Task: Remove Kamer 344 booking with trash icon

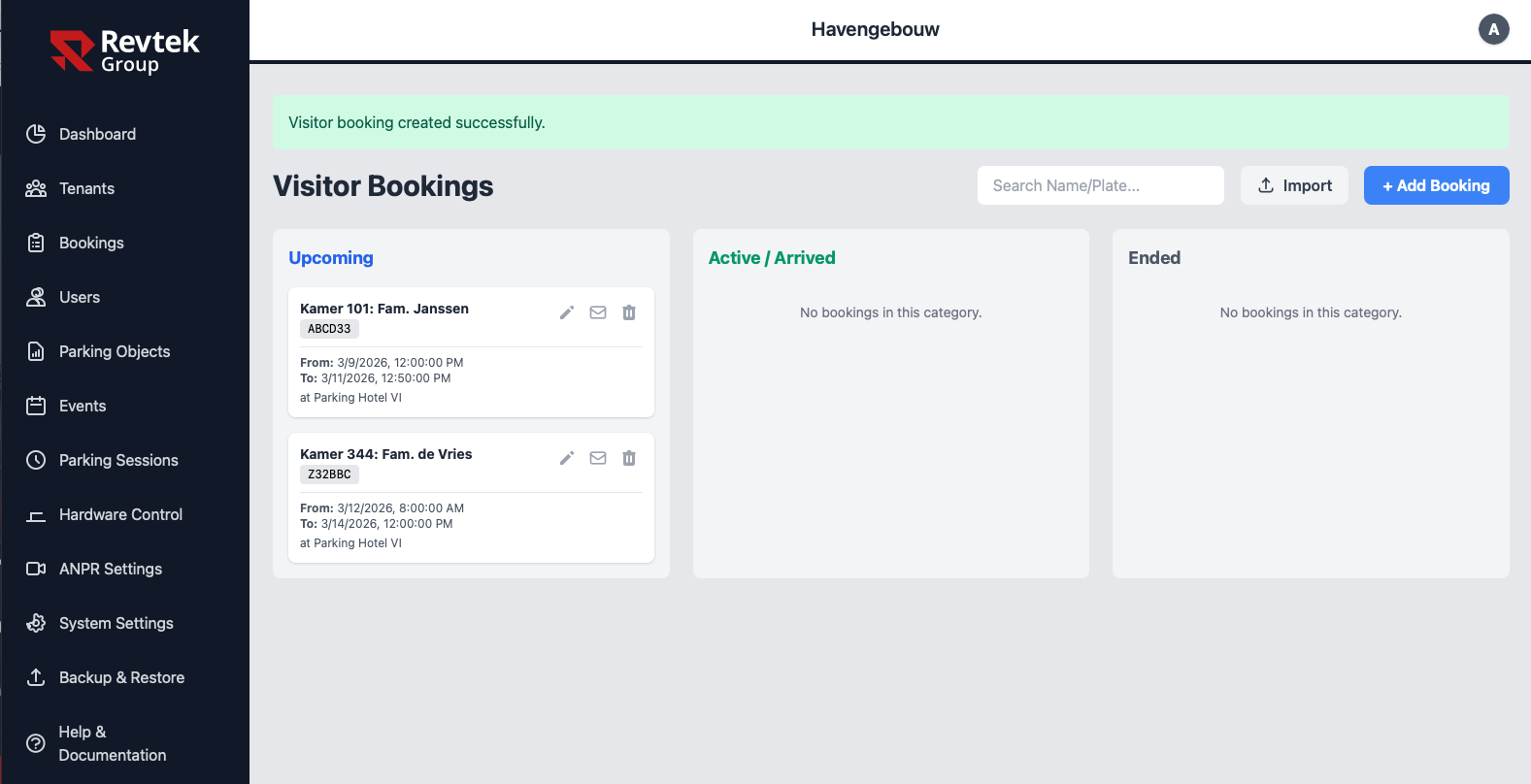Action: 629,458
